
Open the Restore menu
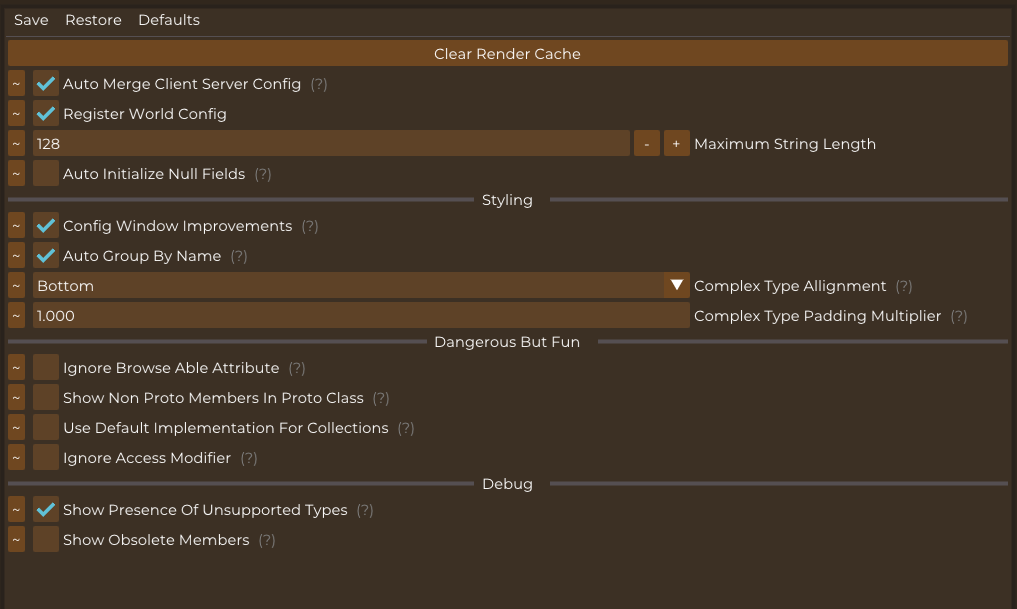(93, 20)
